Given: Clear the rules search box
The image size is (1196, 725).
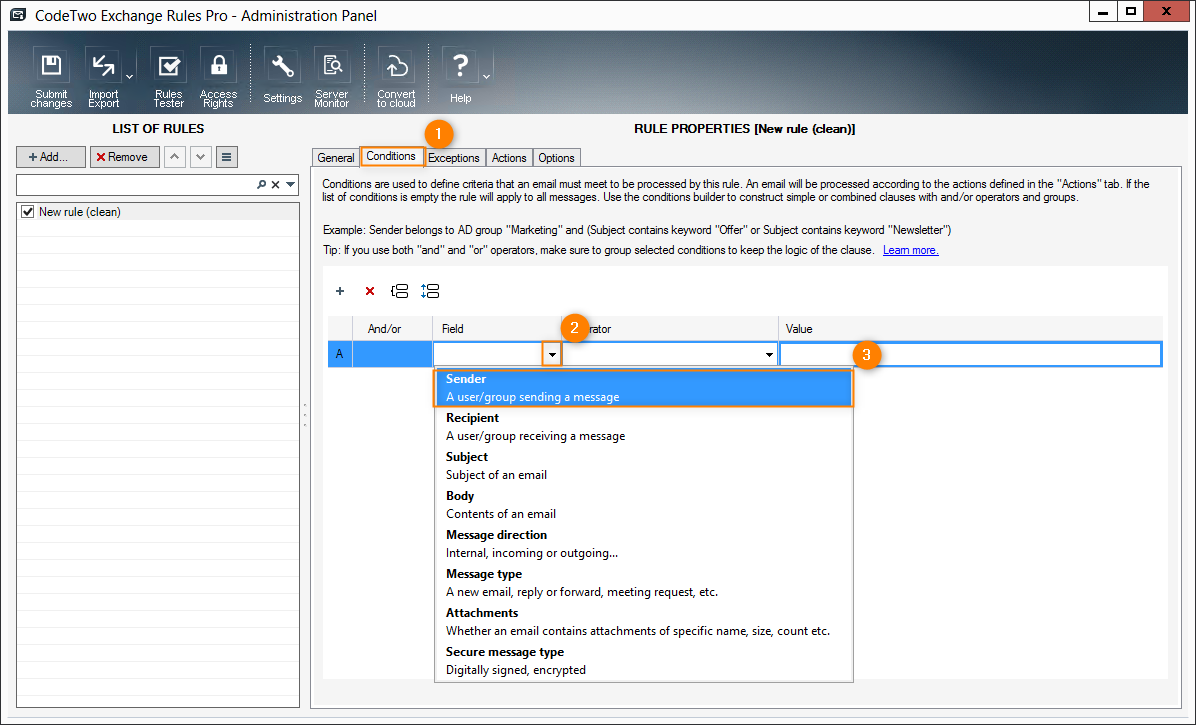Looking at the screenshot, I should click(275, 184).
